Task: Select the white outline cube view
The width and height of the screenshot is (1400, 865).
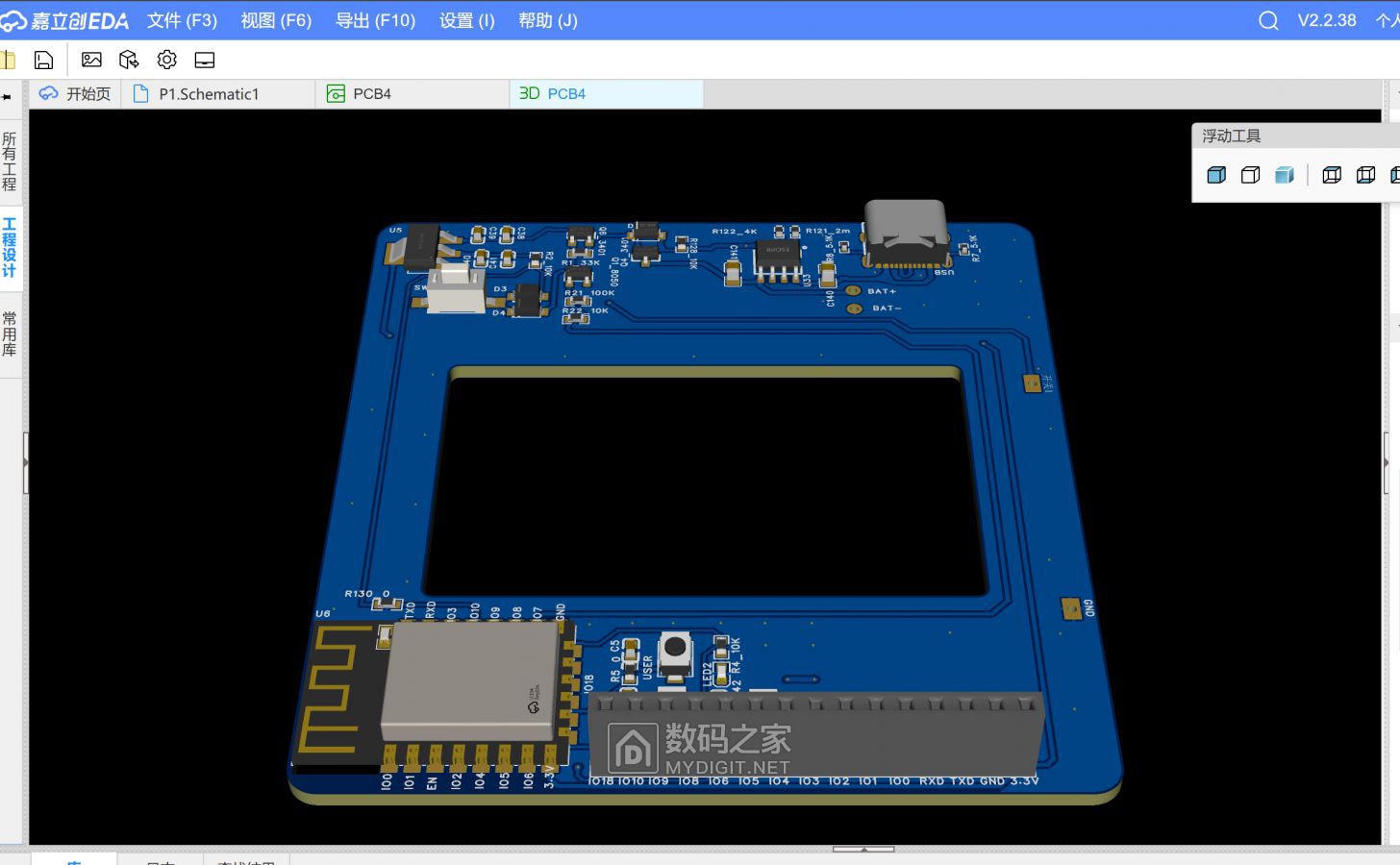Action: 1250,175
